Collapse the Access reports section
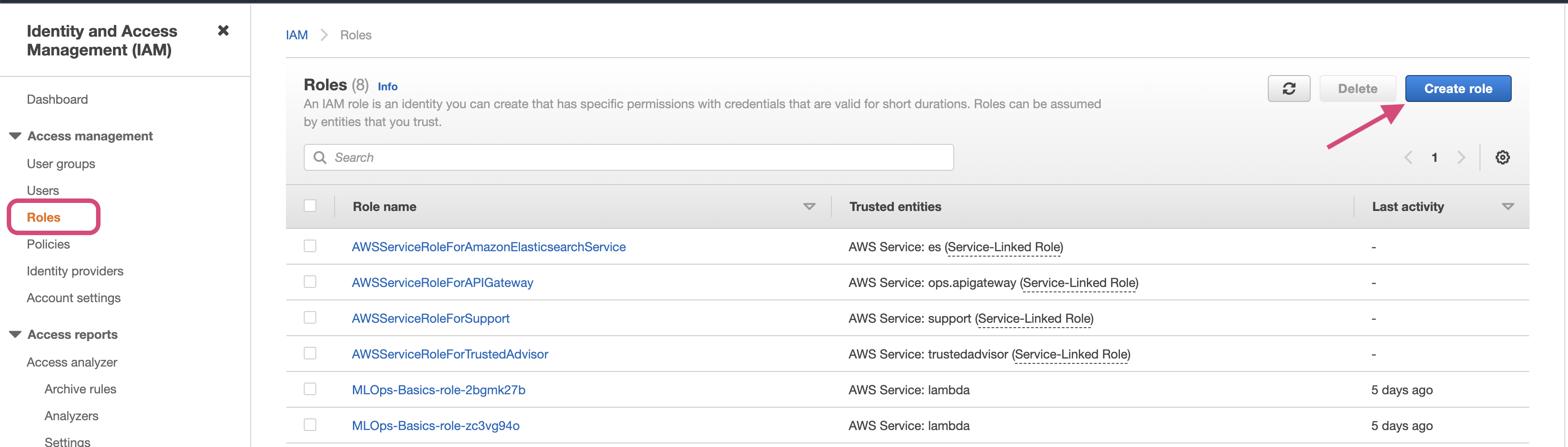 15,334
